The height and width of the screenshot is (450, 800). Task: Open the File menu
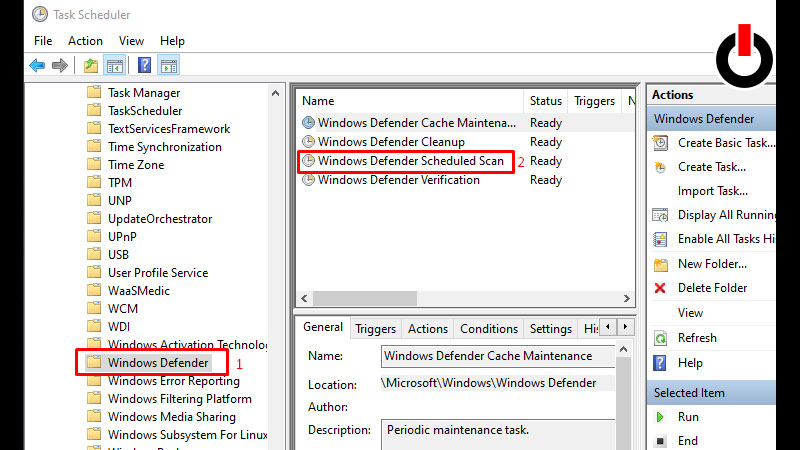43,41
